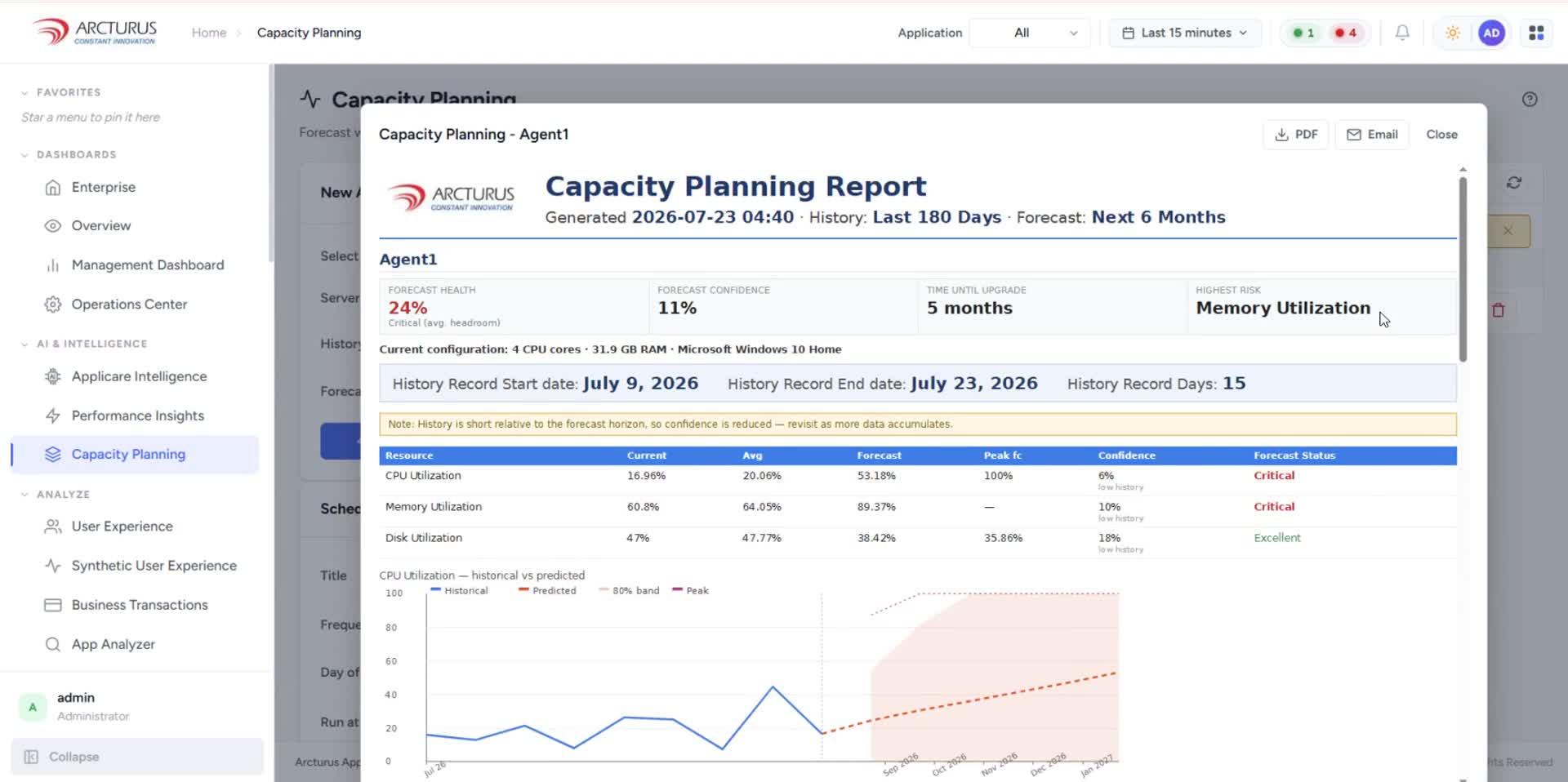Click the help question mark icon
1568x782 pixels.
[x=1530, y=100]
